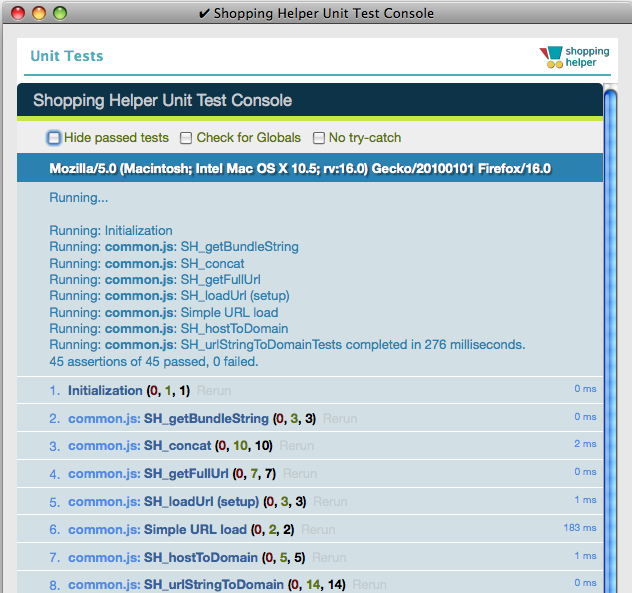Viewport: 632px width, 593px height.
Task: Click the '45 assertions of 45 passed' summary
Action: click(154, 362)
